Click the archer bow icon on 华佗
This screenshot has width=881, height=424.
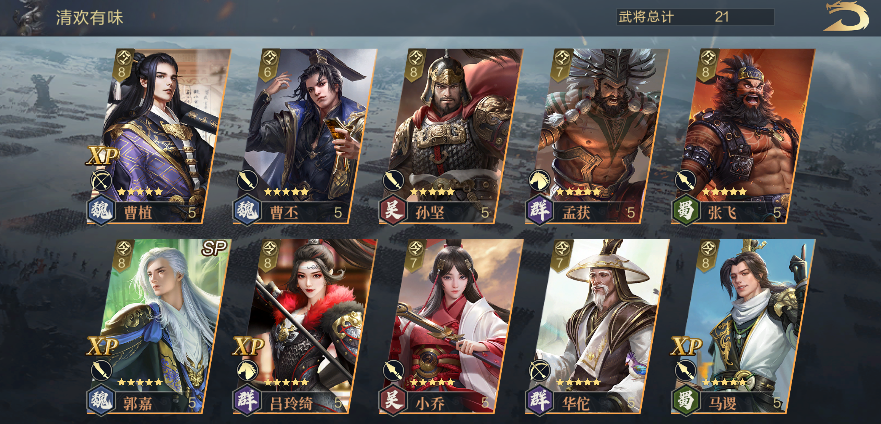click(539, 371)
